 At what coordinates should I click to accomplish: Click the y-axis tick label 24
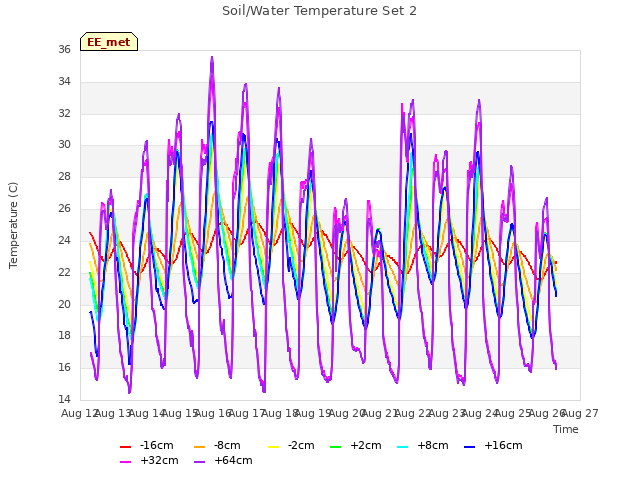click(64, 240)
